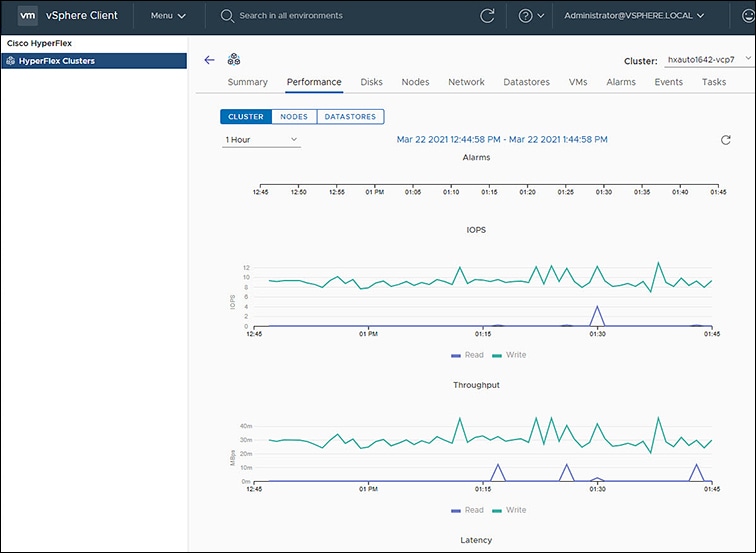The width and height of the screenshot is (756, 553).
Task: Open the Disks tab
Action: click(371, 82)
